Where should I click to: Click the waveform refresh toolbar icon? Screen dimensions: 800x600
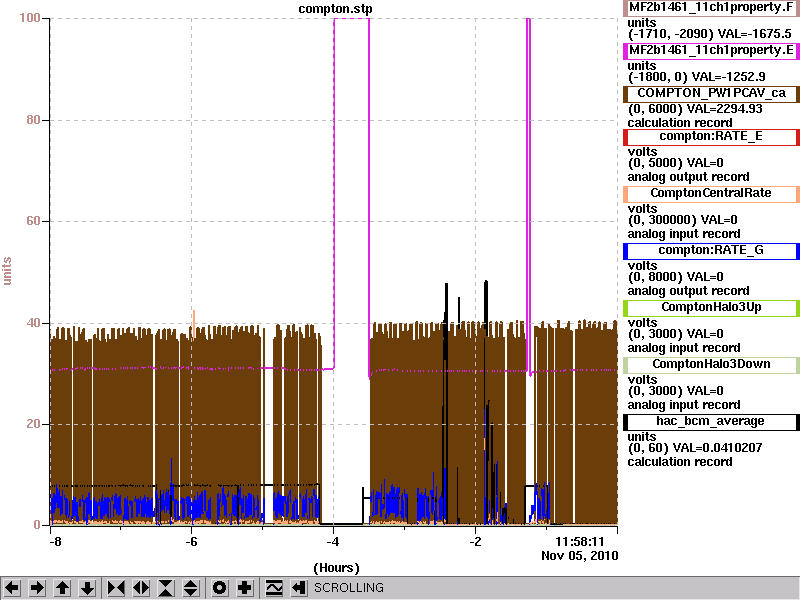click(x=273, y=588)
